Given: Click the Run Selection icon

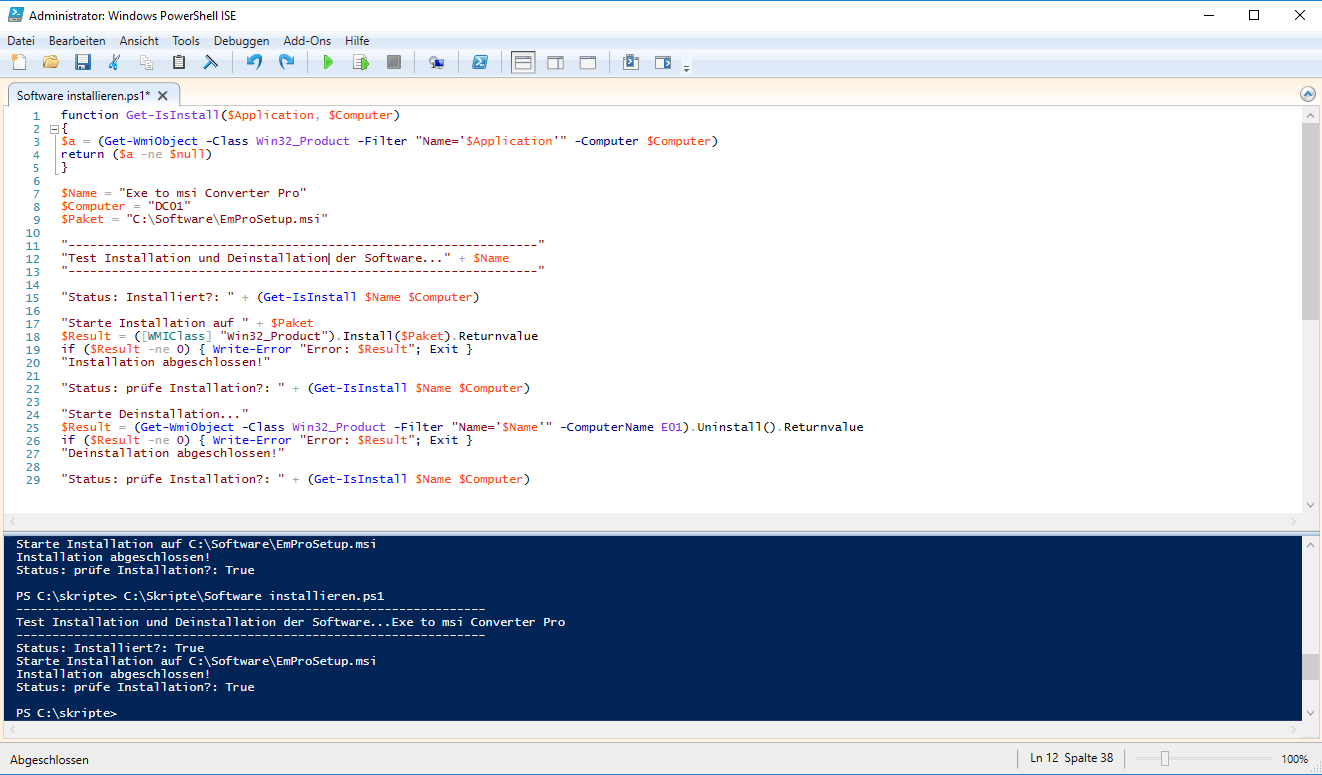Looking at the screenshot, I should tap(361, 63).
